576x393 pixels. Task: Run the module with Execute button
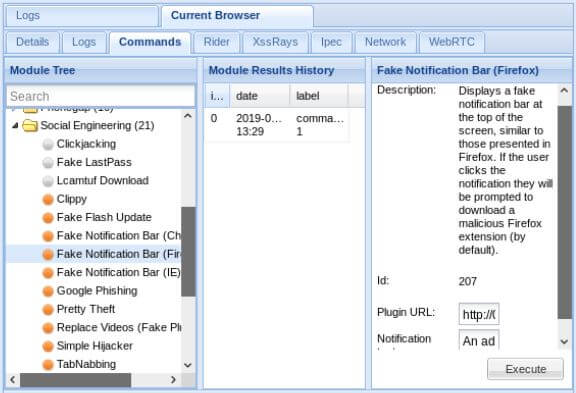tap(525, 369)
